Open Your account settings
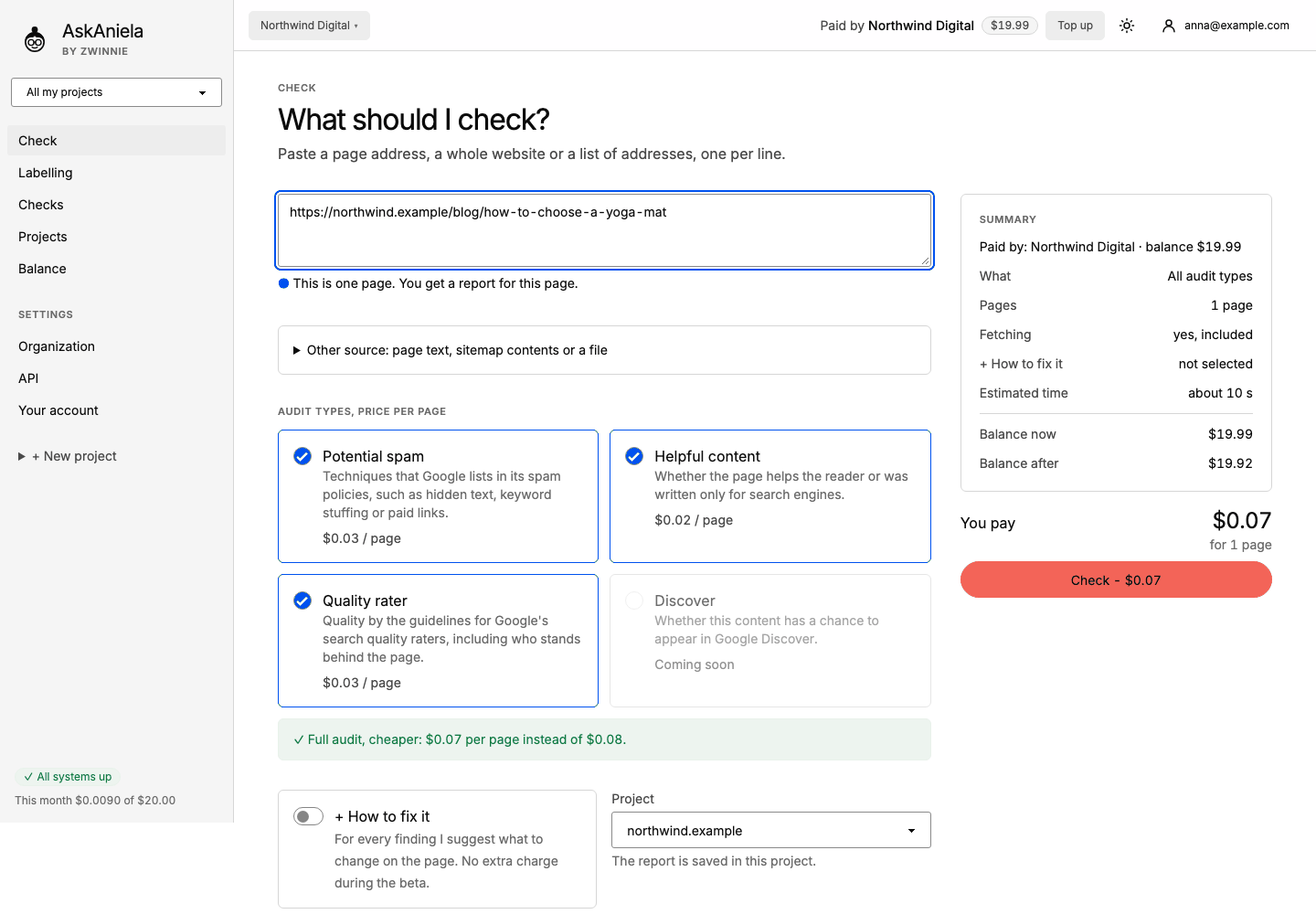The height and width of the screenshot is (914, 1316). tap(116, 410)
